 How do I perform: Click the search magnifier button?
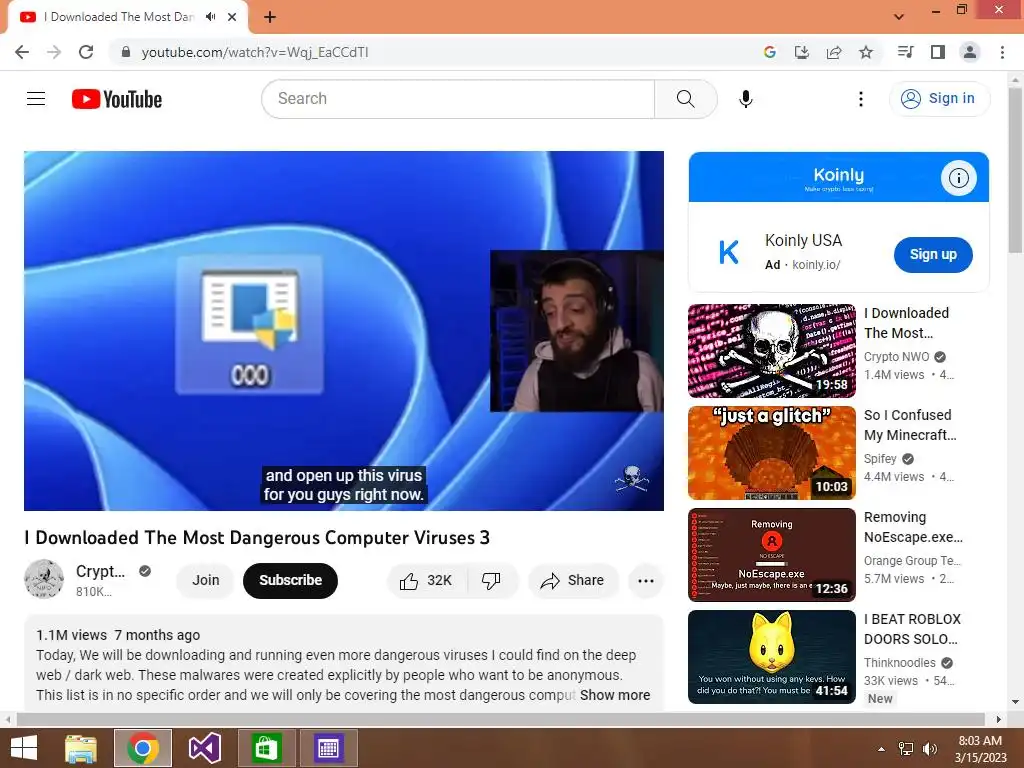[685, 99]
